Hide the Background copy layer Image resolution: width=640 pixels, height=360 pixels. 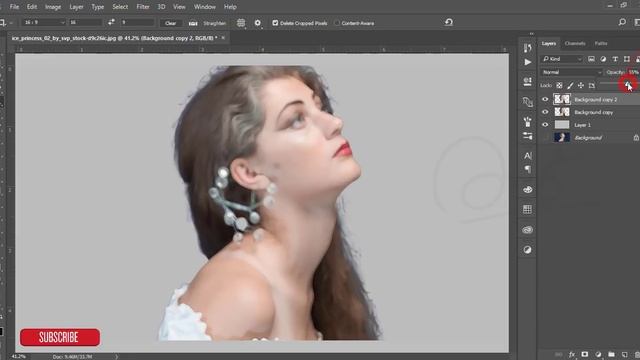point(545,112)
